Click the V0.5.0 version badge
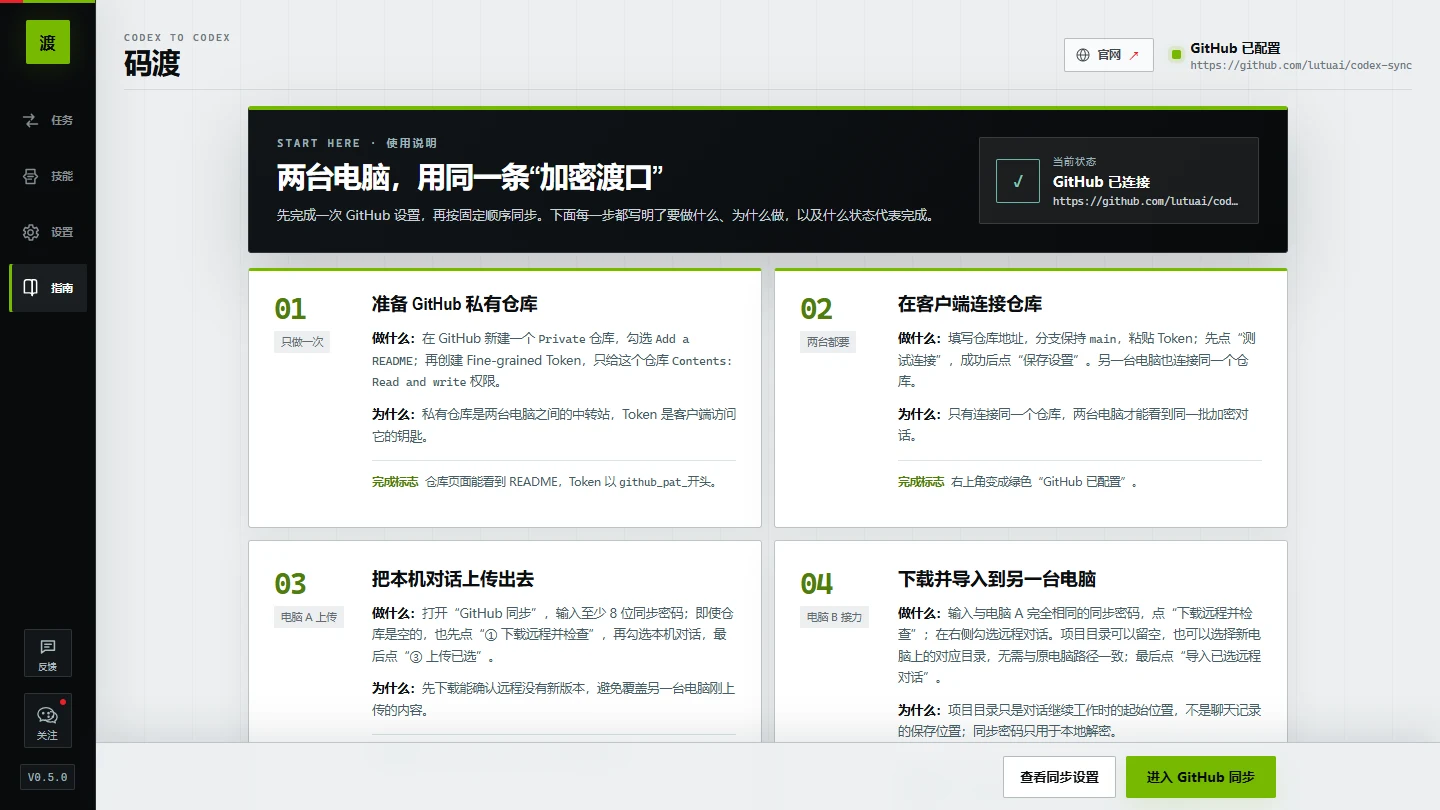 click(x=47, y=777)
